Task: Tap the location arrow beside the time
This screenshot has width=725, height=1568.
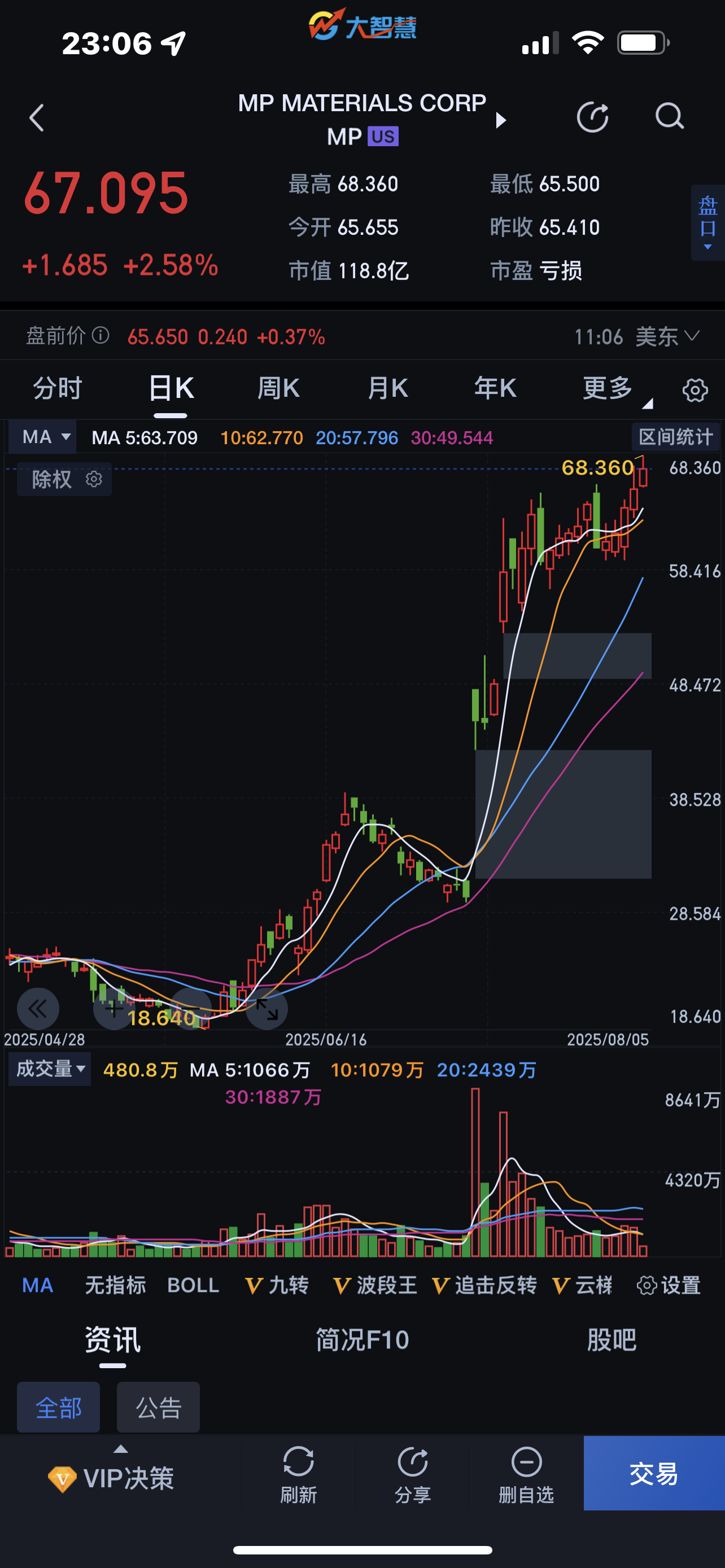Action: pyautogui.click(x=173, y=43)
